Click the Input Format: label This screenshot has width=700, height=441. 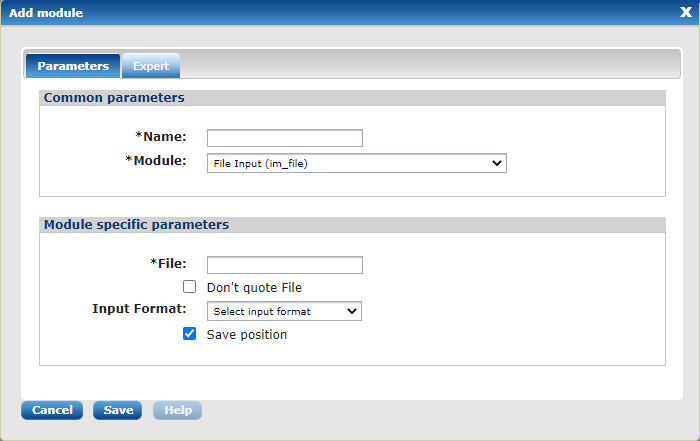click(139, 308)
